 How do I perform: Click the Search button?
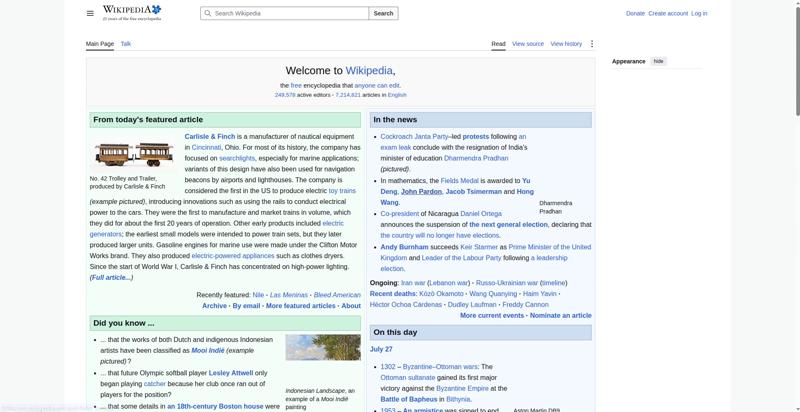coord(383,13)
